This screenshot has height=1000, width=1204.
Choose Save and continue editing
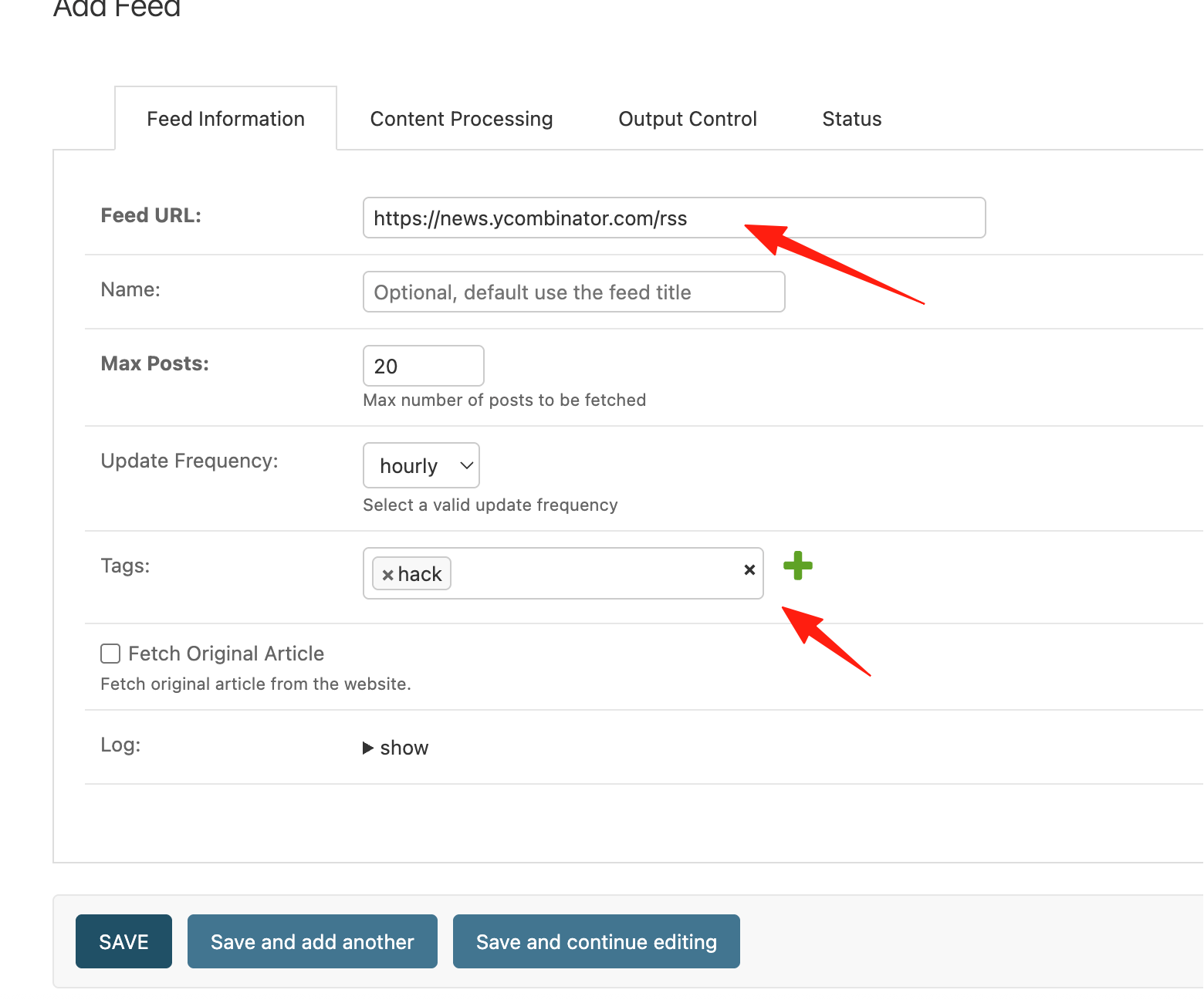click(597, 941)
